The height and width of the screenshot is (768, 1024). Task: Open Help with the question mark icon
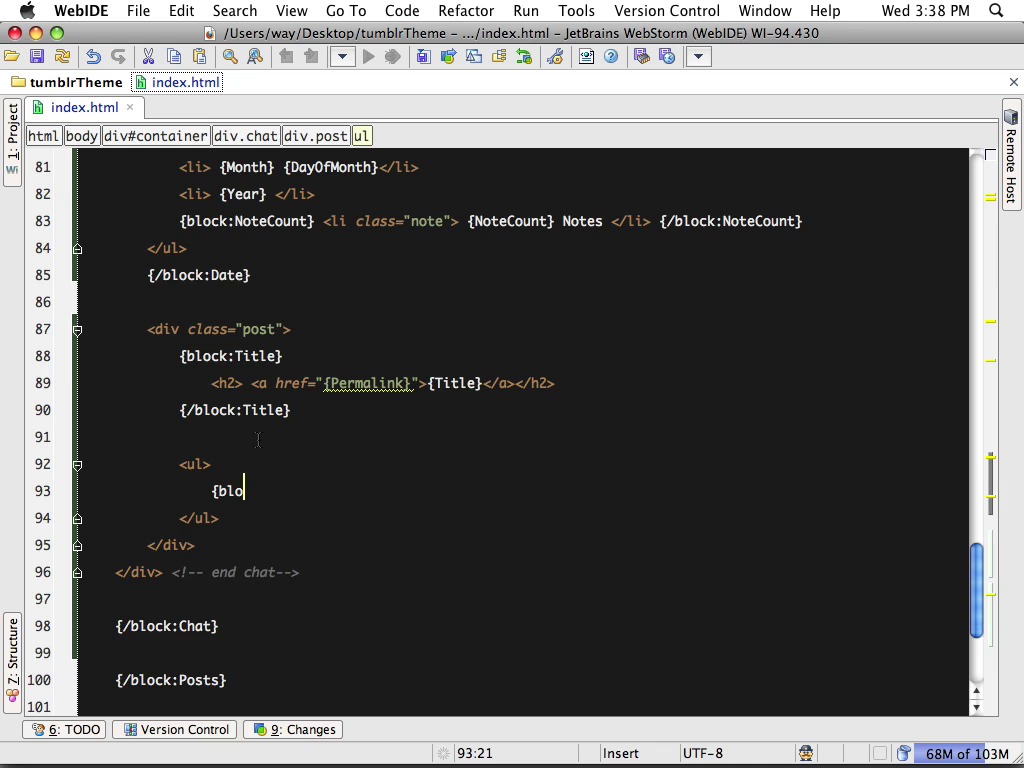click(x=611, y=57)
